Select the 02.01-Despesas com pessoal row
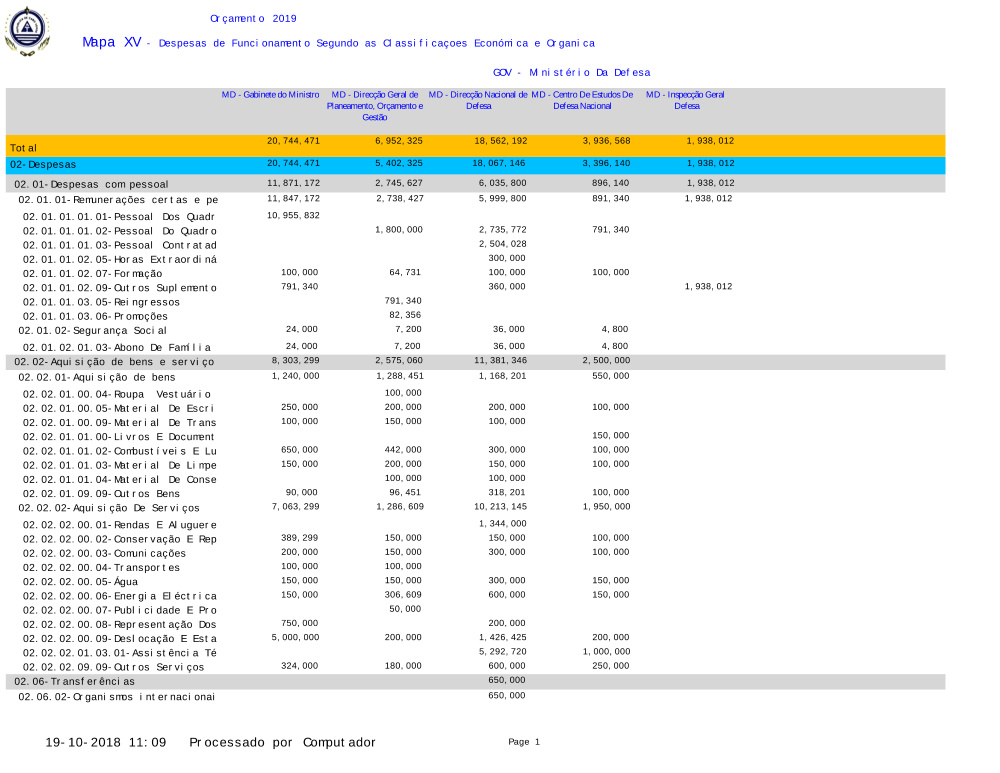The height and width of the screenshot is (773, 1000). [x=92, y=184]
